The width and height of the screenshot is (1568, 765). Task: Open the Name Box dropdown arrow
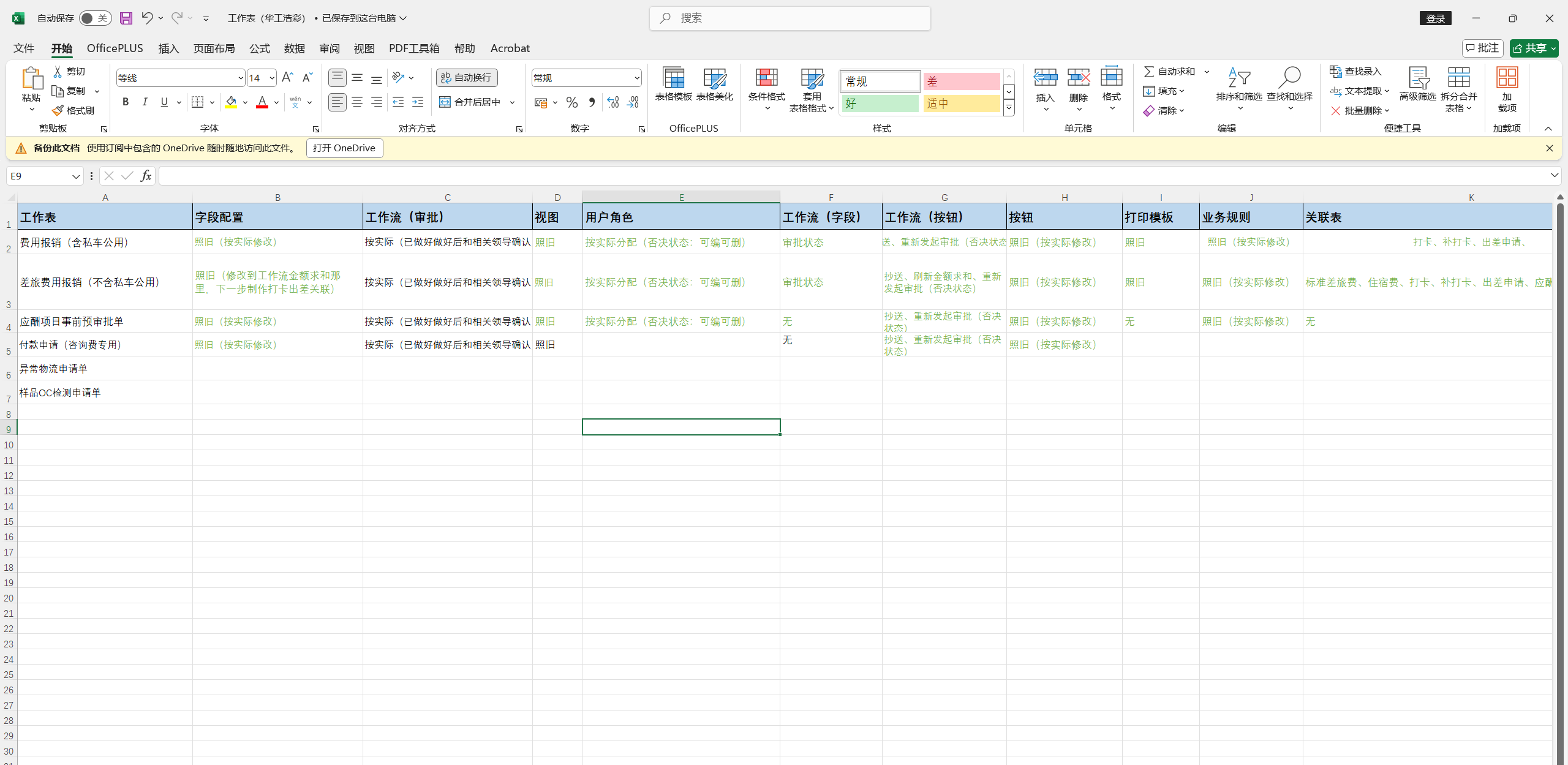coord(76,176)
